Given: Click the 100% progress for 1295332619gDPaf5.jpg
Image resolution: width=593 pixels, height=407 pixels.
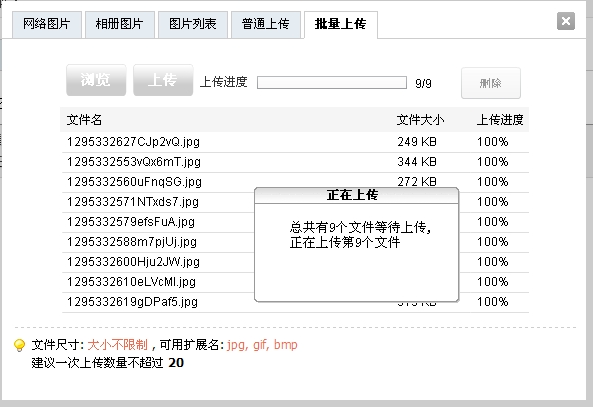Looking at the screenshot, I should [492, 302].
